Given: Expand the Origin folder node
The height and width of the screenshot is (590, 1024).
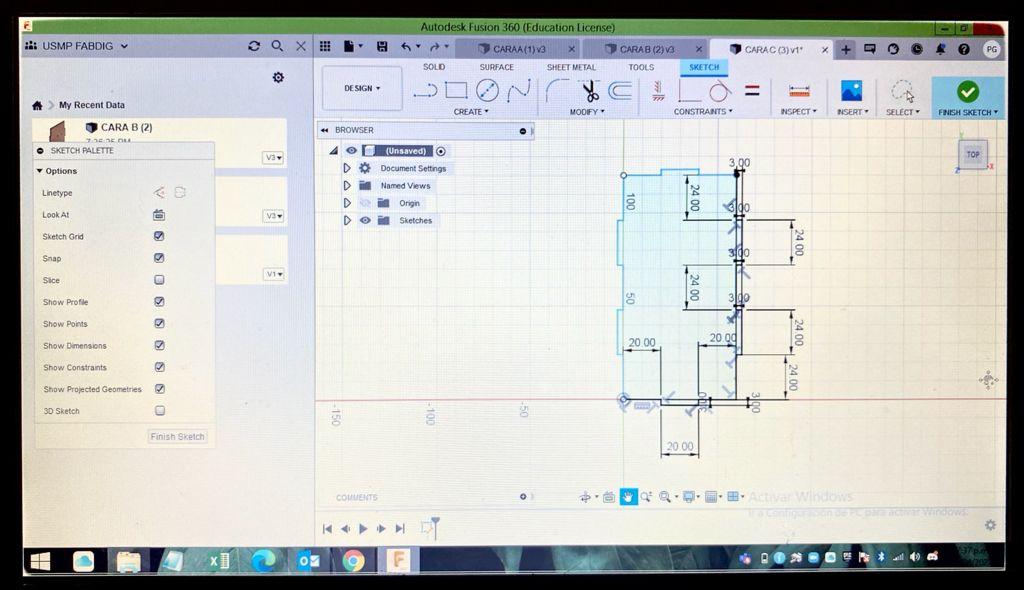Looking at the screenshot, I should tap(347, 203).
